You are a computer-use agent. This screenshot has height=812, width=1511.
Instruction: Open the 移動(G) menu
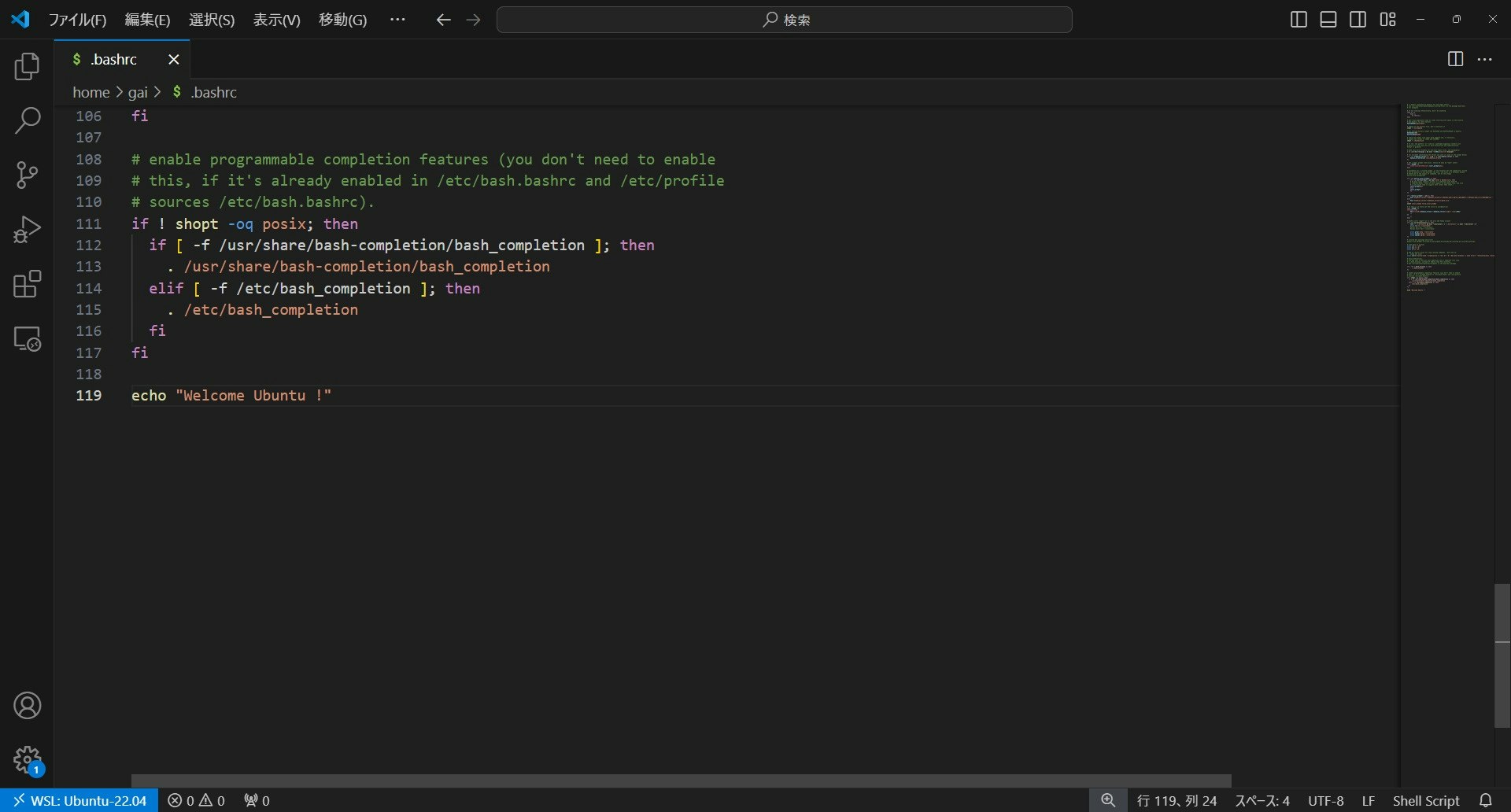[x=342, y=20]
